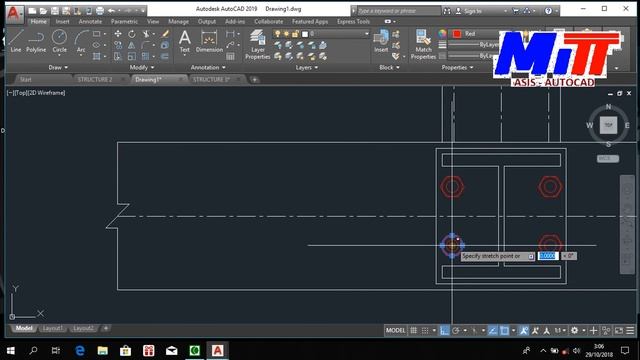Click customization menu in status bar
Image resolution: width=640 pixels, height=360 pixels.
630,330
